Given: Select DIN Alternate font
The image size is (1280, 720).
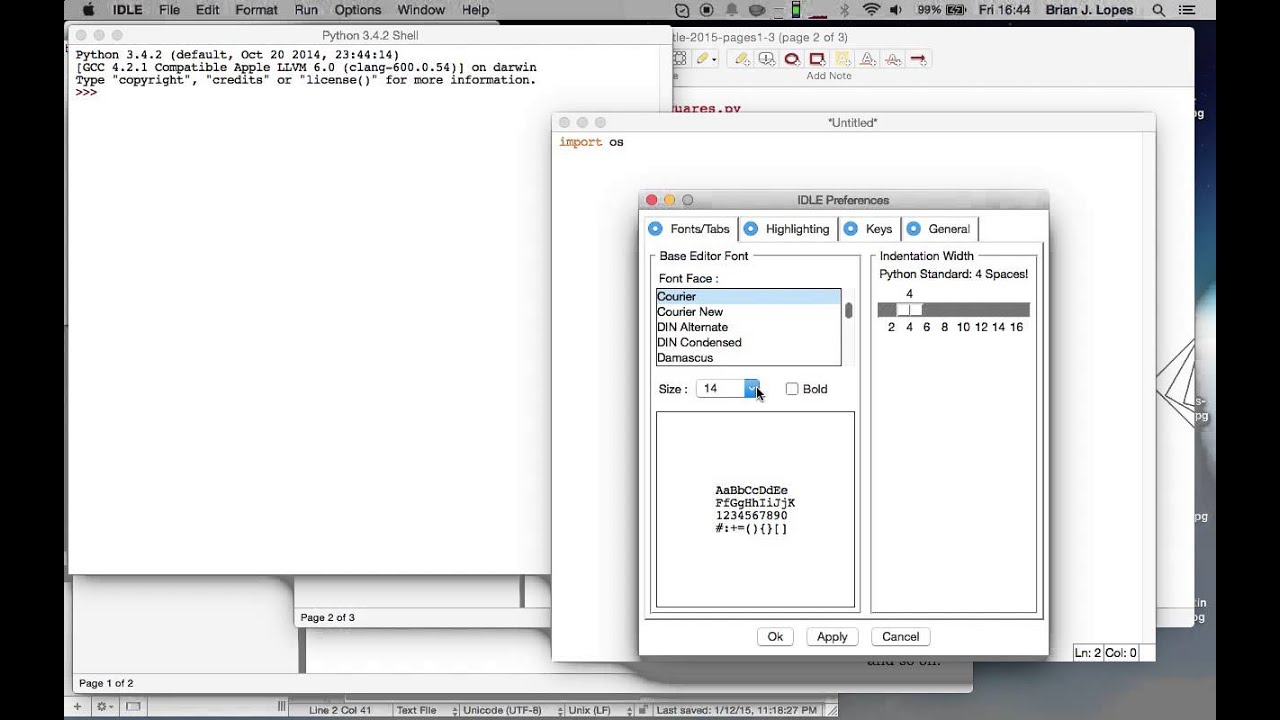Looking at the screenshot, I should [x=748, y=327].
